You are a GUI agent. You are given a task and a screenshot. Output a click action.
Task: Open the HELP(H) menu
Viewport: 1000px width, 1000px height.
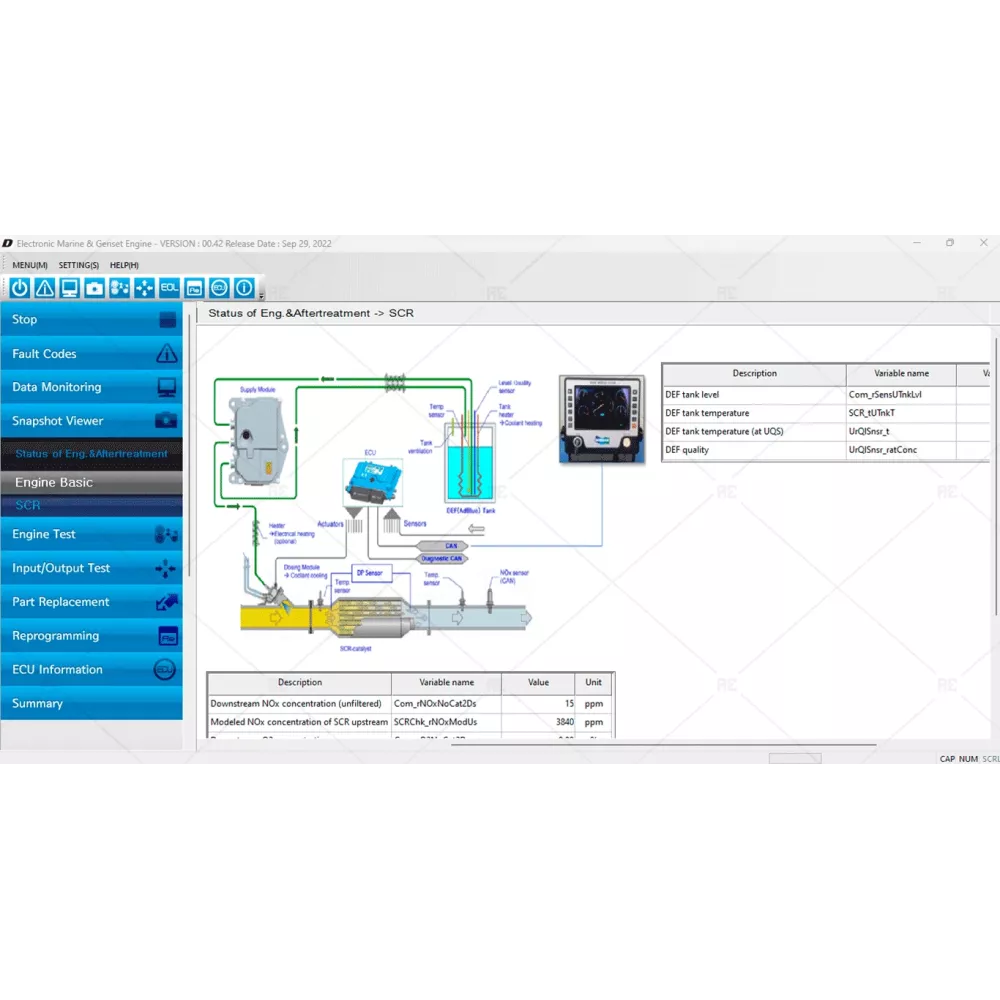(124, 265)
